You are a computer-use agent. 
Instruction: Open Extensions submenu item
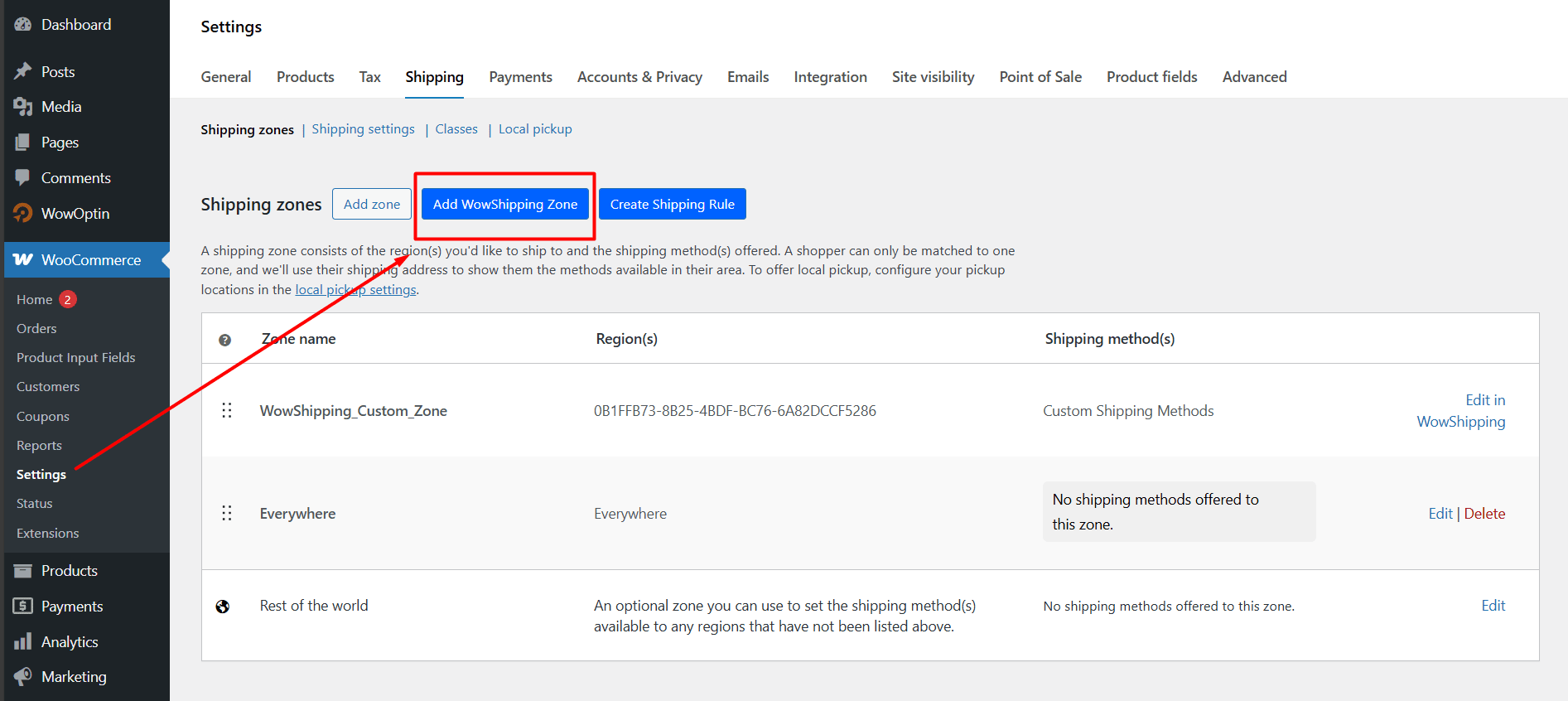point(48,534)
